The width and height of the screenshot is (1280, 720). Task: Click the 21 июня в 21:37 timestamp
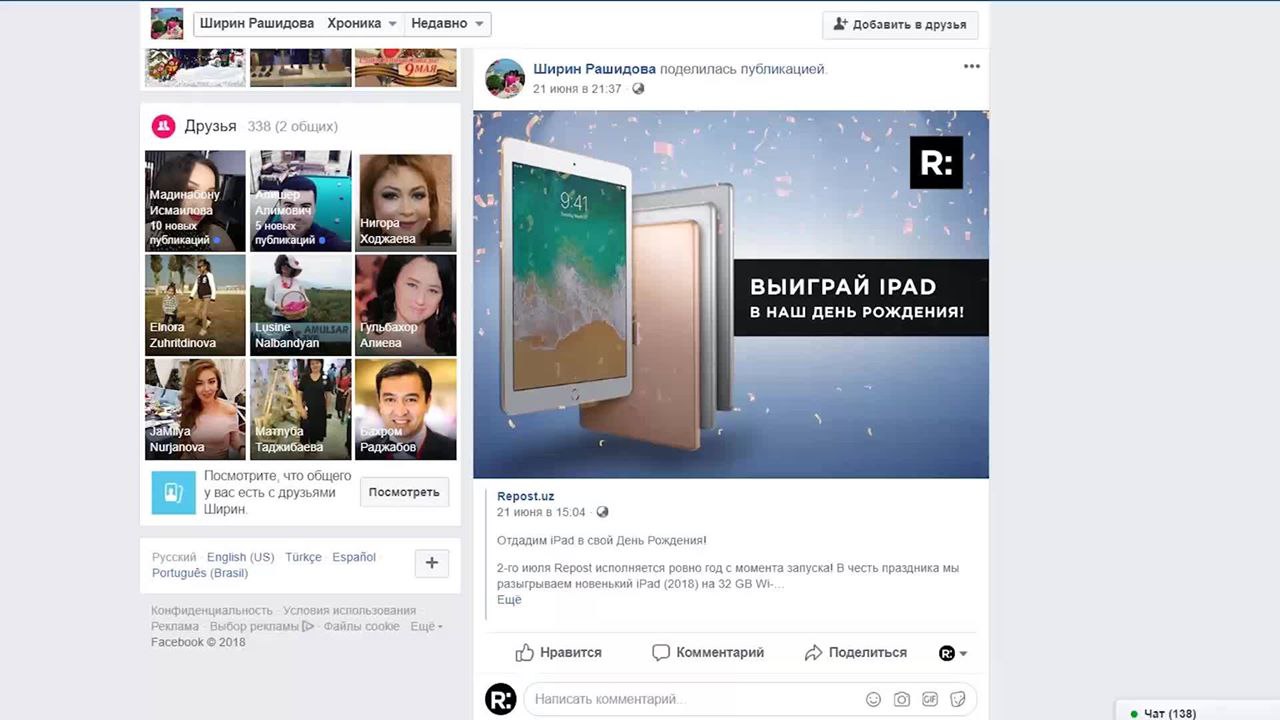[577, 89]
